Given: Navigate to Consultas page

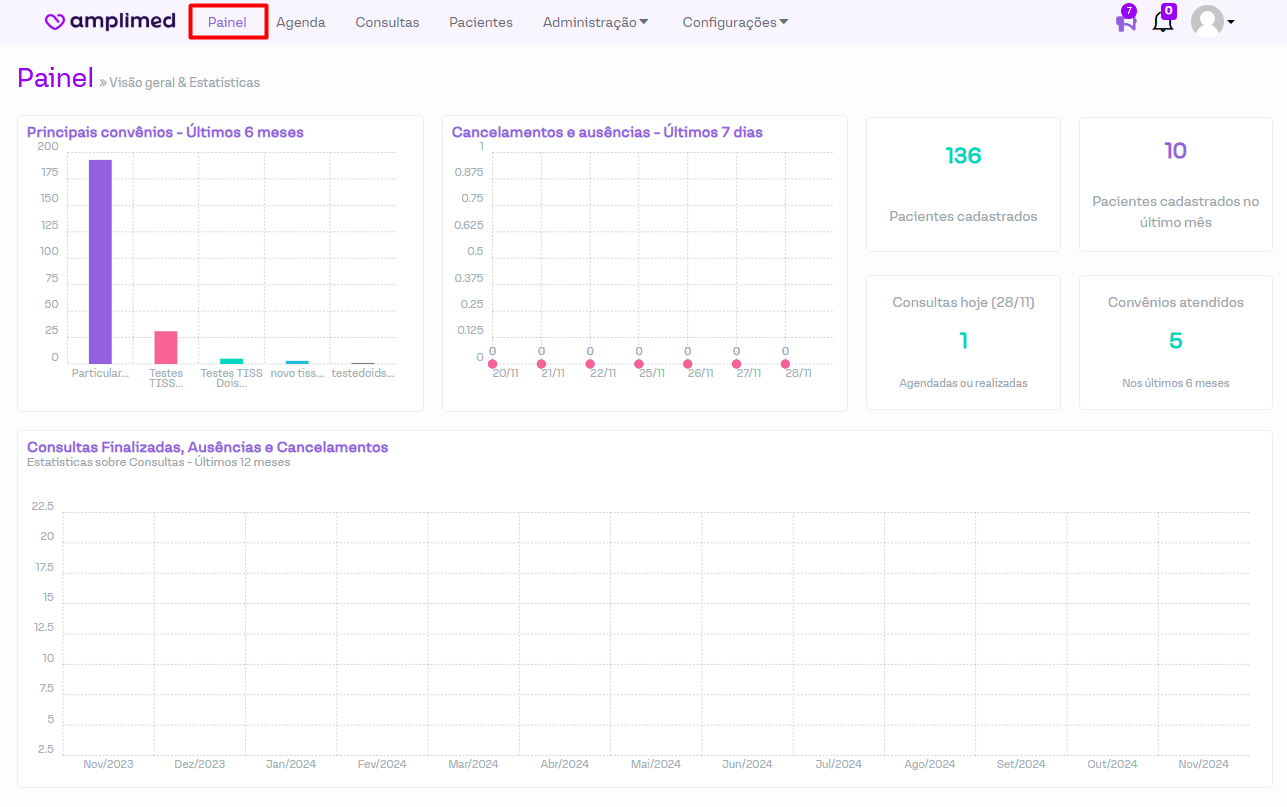Looking at the screenshot, I should (387, 22).
